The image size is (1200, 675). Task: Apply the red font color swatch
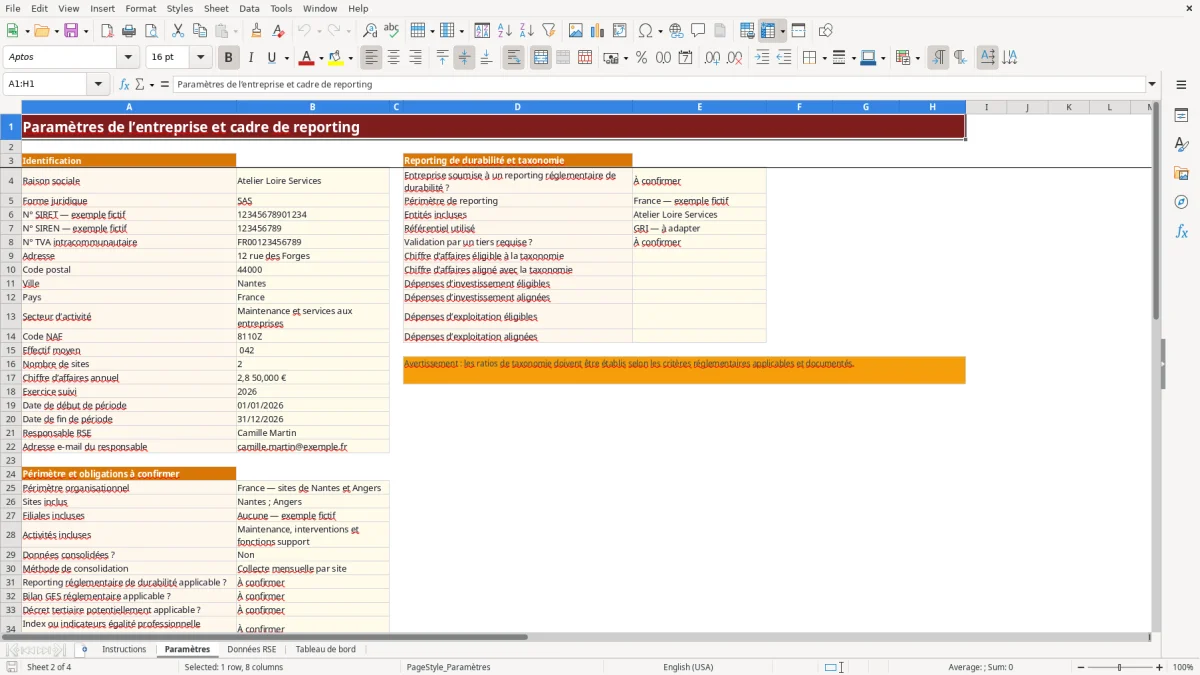pyautogui.click(x=307, y=58)
